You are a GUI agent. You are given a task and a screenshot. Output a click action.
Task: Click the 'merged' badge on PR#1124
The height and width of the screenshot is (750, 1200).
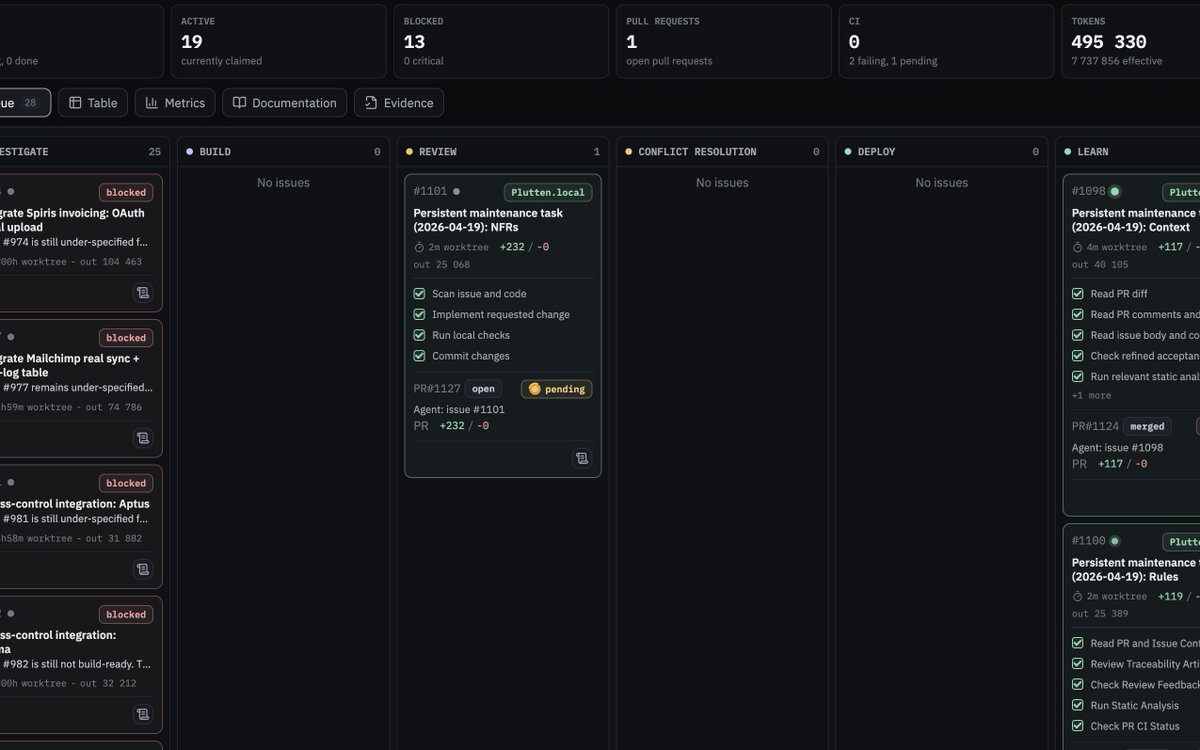point(1147,426)
